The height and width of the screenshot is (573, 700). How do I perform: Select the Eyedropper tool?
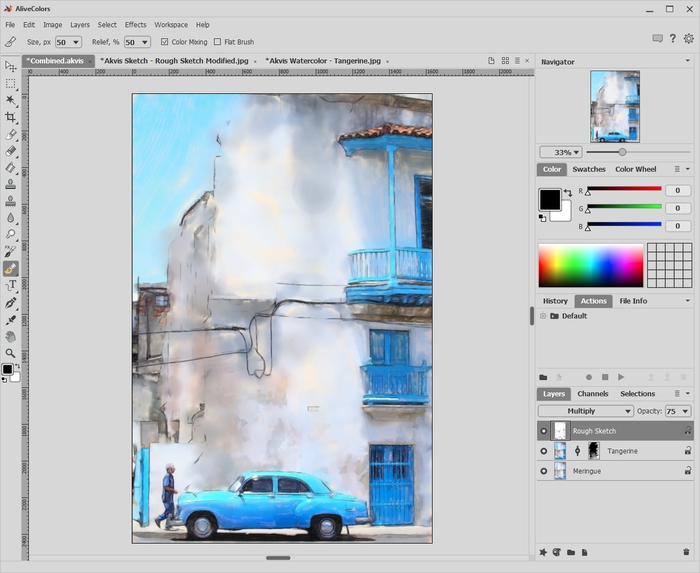click(x=10, y=320)
